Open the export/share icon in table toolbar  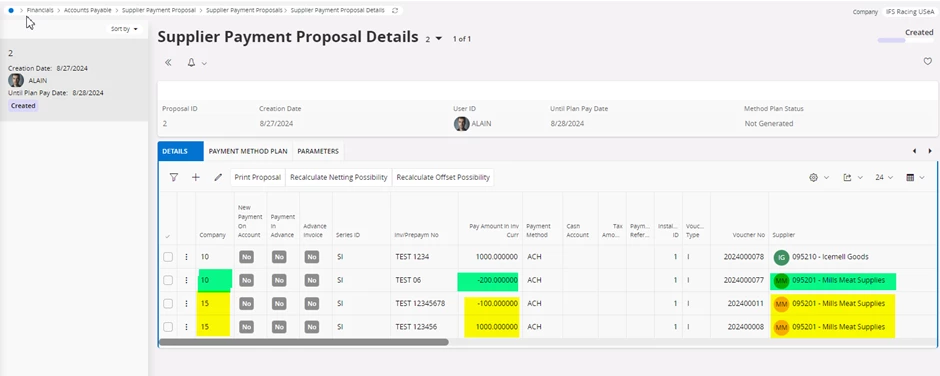pos(847,178)
